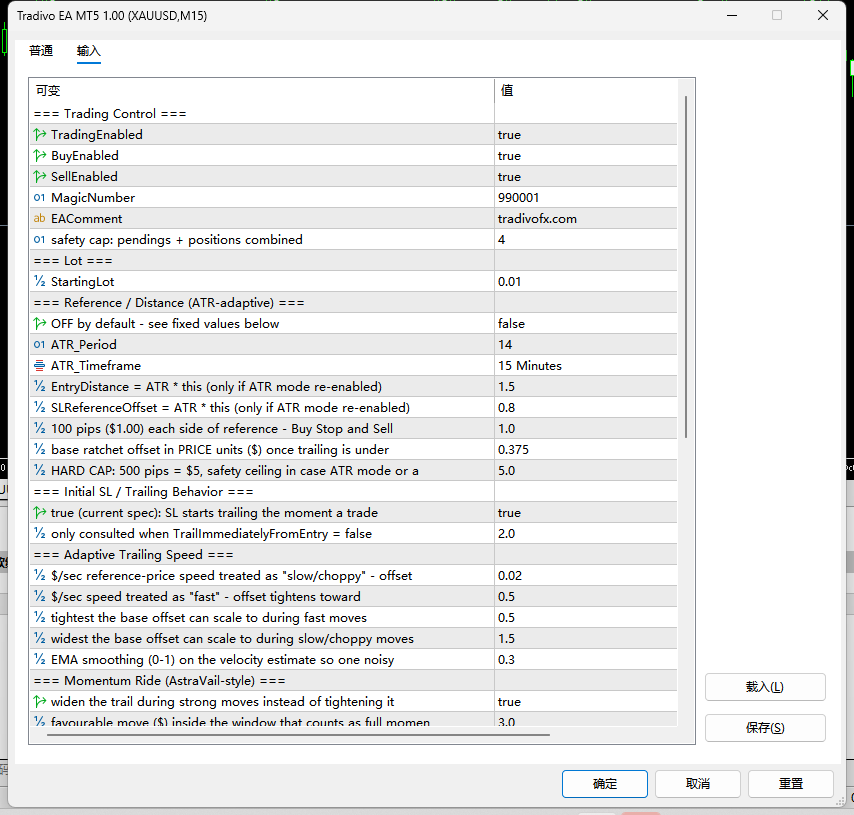Toggle 'OFF by default' value false
This screenshot has width=854, height=815.
tap(585, 324)
